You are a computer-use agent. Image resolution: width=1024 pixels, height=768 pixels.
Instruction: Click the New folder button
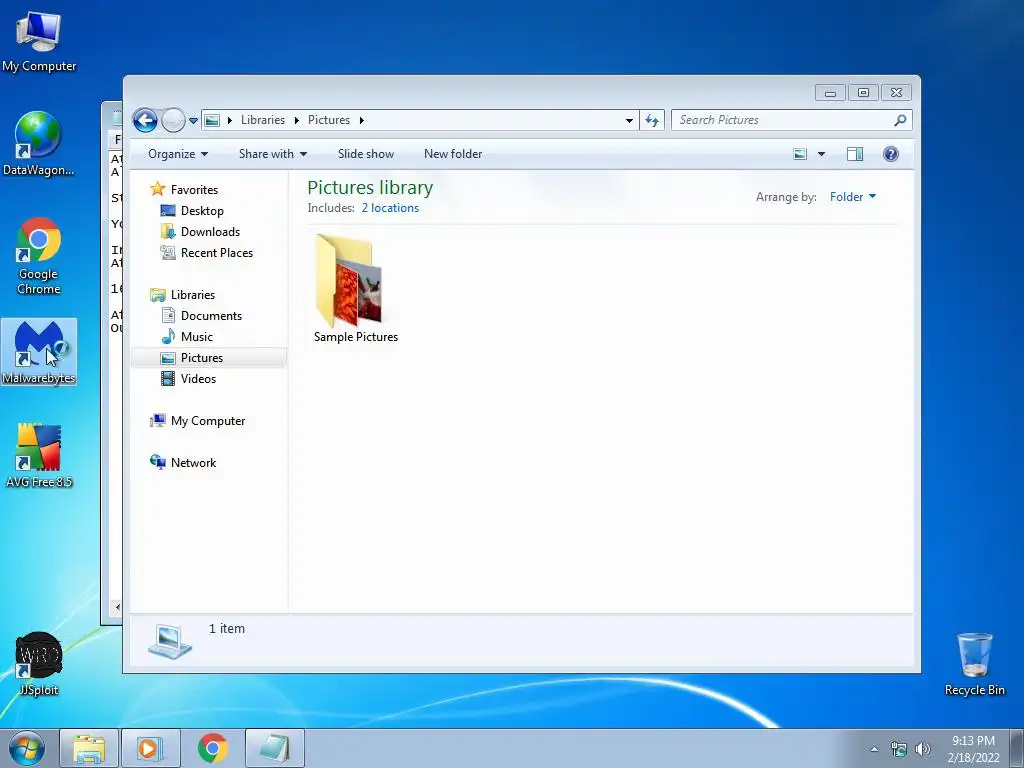(453, 154)
